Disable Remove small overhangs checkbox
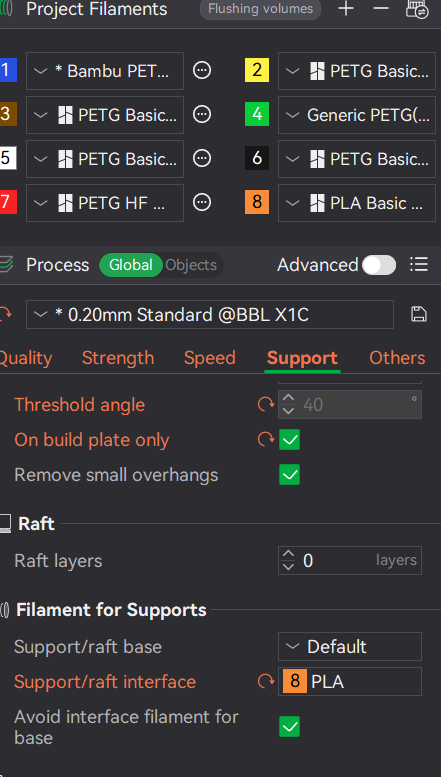The width and height of the screenshot is (441, 777). [x=289, y=475]
